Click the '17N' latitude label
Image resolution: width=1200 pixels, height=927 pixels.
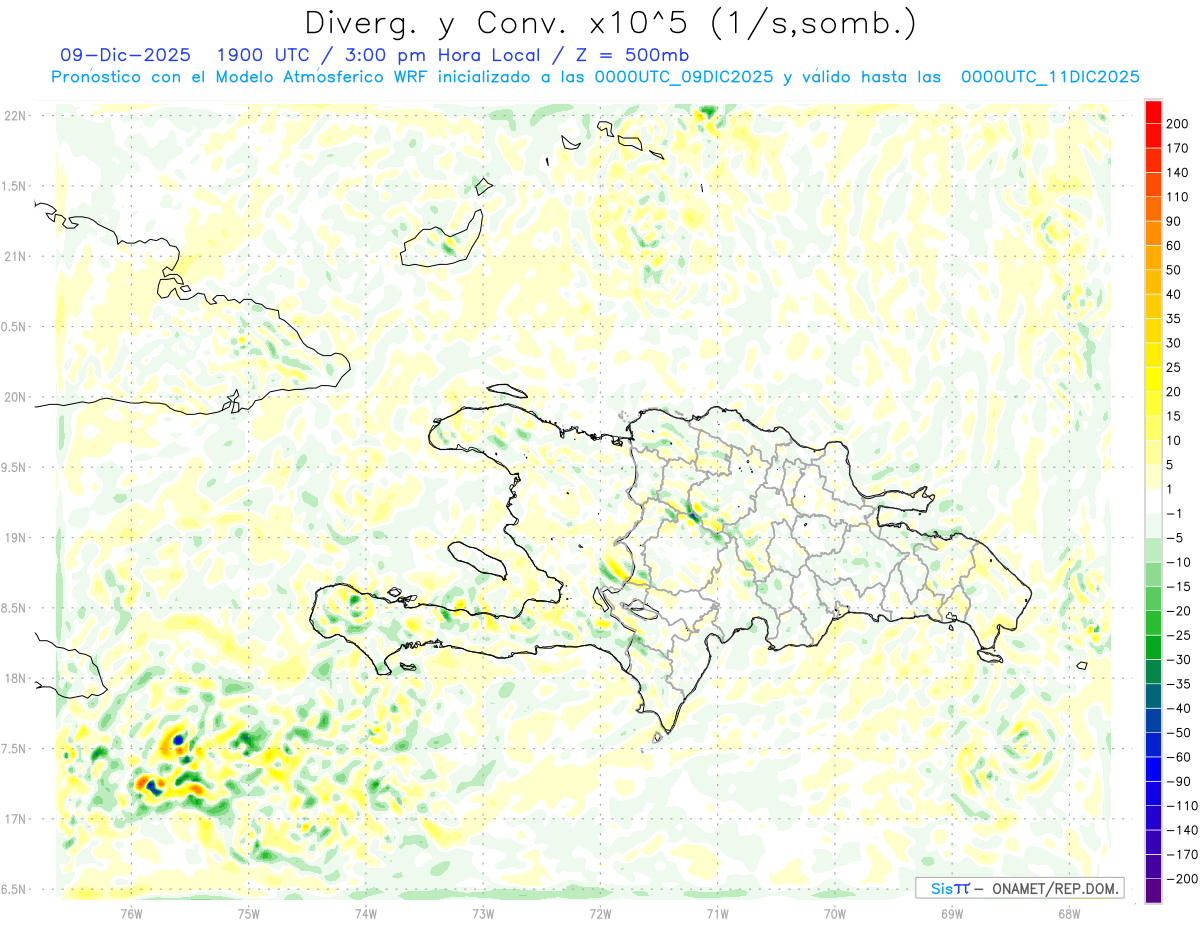tap(14, 819)
